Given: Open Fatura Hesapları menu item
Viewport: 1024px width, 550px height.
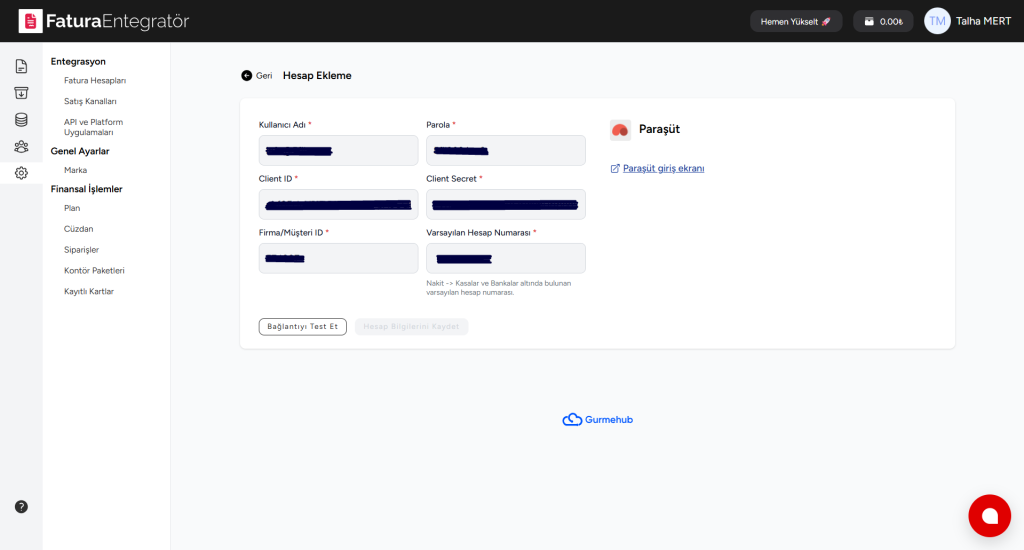Looking at the screenshot, I should (95, 80).
